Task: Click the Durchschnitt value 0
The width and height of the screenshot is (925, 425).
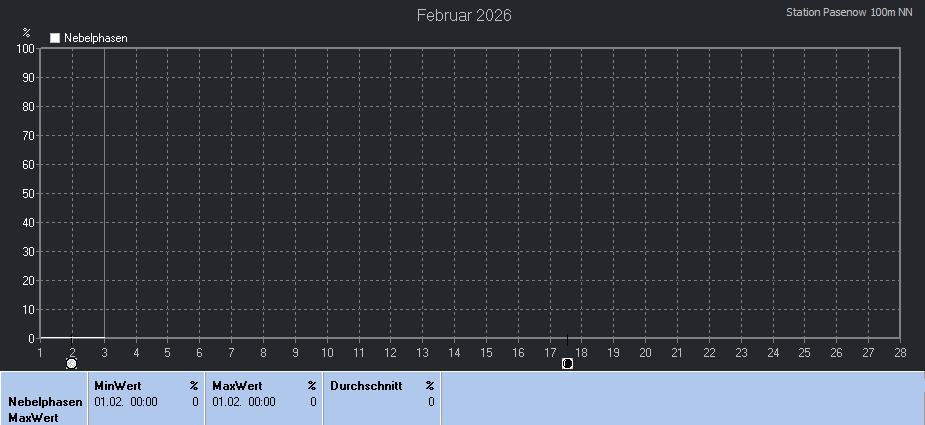Action: click(431, 402)
